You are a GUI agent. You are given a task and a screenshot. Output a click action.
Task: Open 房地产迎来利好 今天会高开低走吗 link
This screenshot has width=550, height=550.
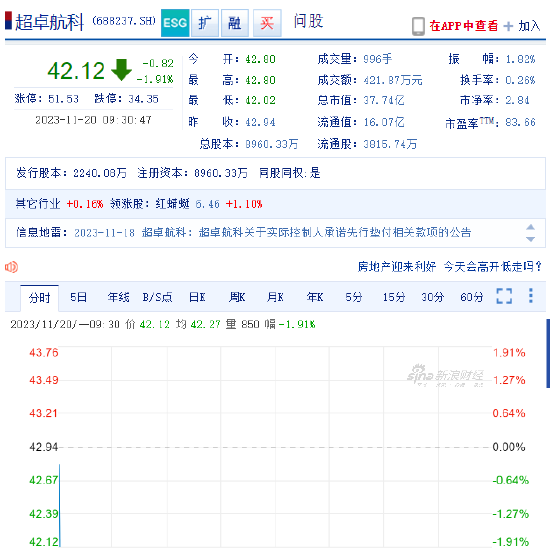point(449,267)
